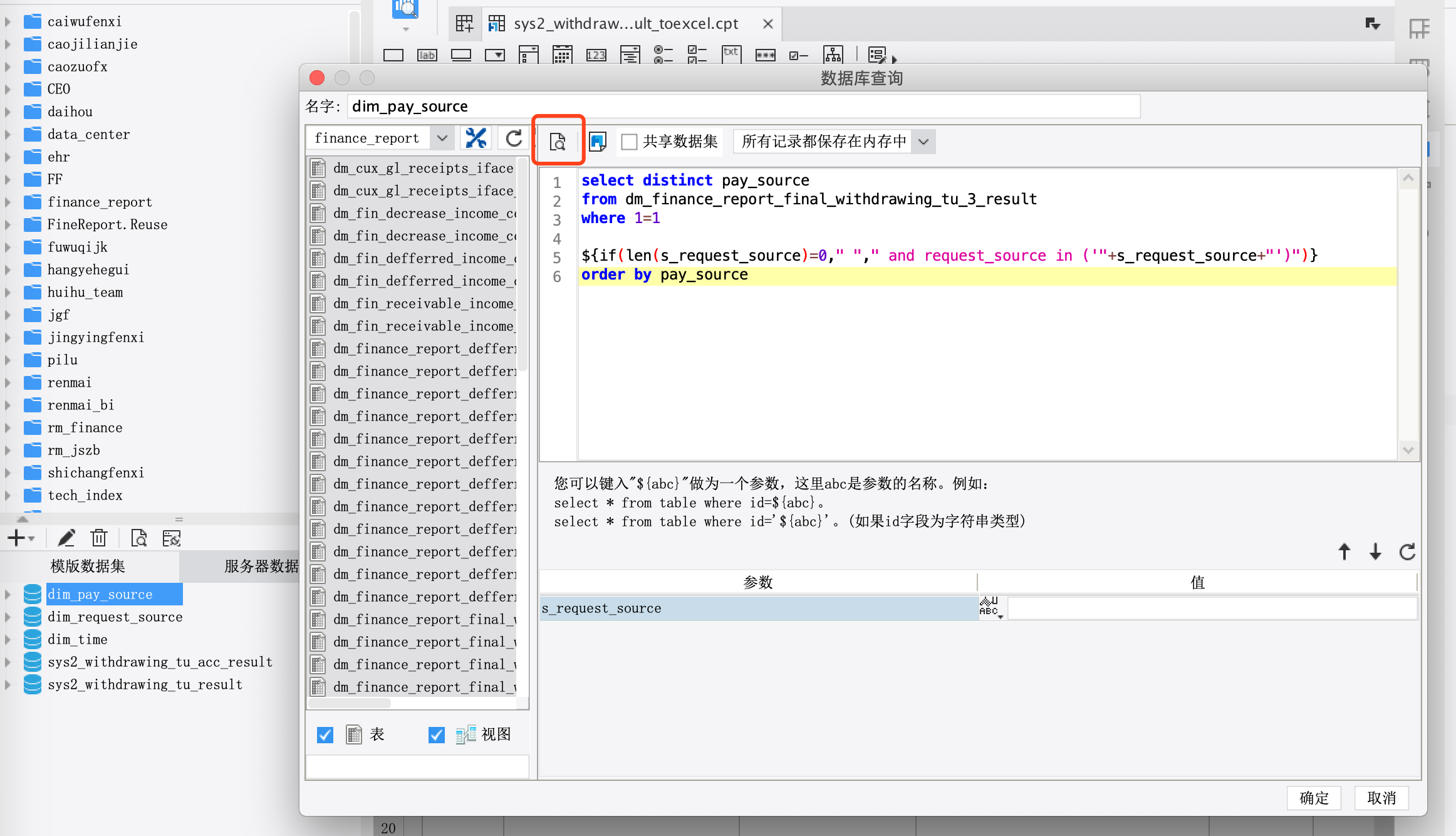Open parameter type ABC dropdown for s_request_source
Screen dimensions: 1456x836
tap(991, 608)
